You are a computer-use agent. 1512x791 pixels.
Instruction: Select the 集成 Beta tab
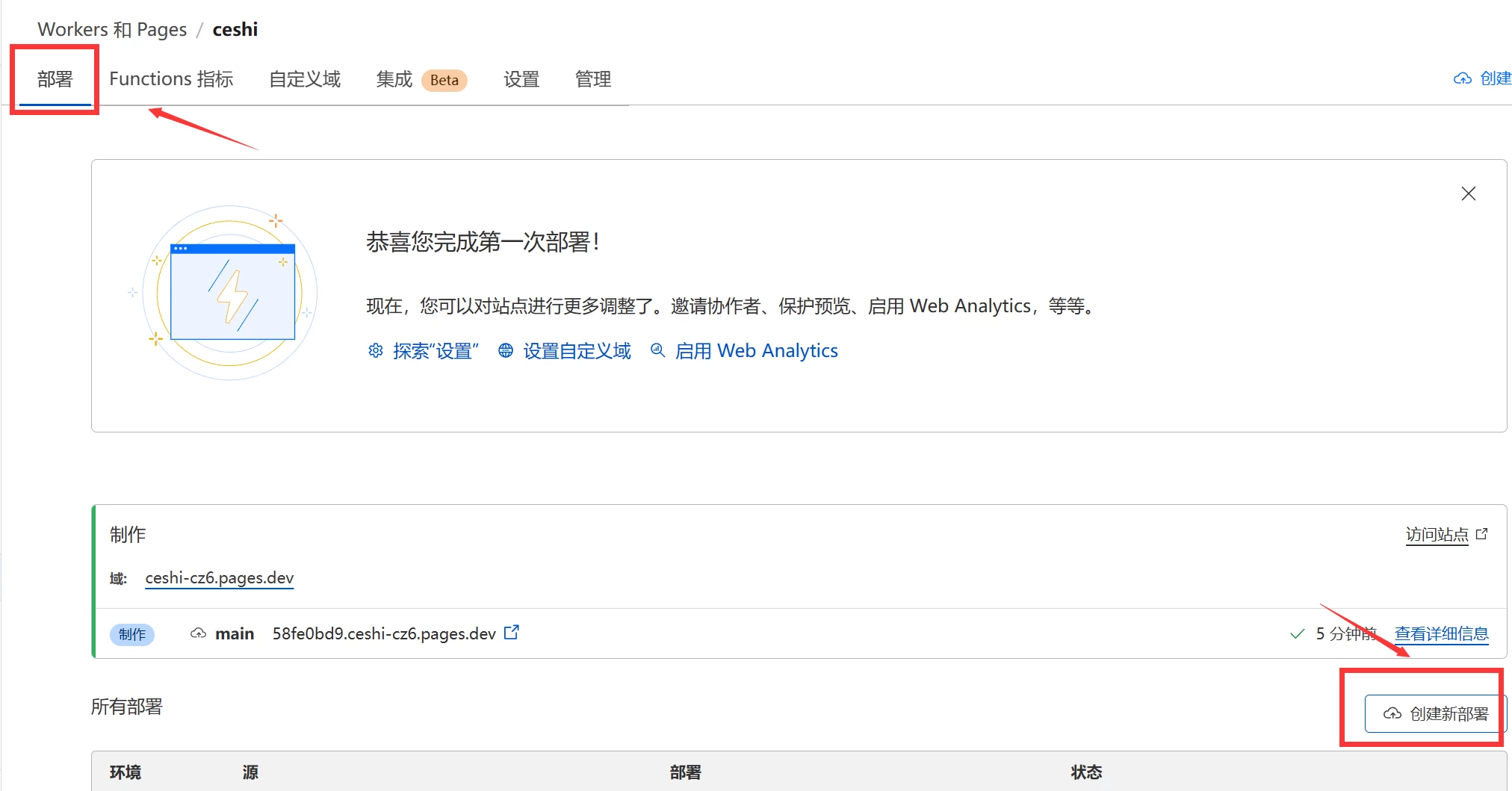click(421, 79)
